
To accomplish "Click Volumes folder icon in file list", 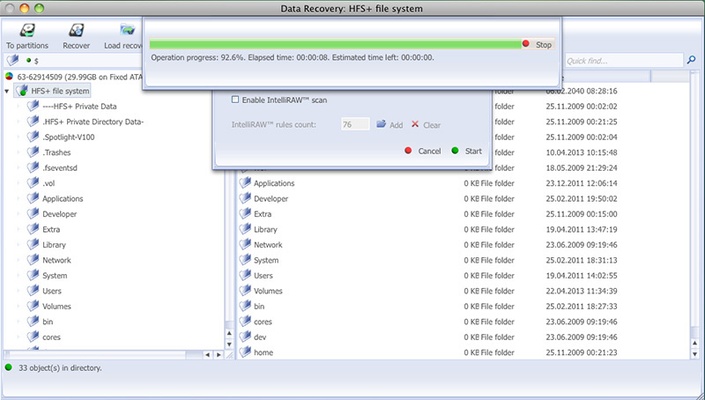I will [x=245, y=290].
